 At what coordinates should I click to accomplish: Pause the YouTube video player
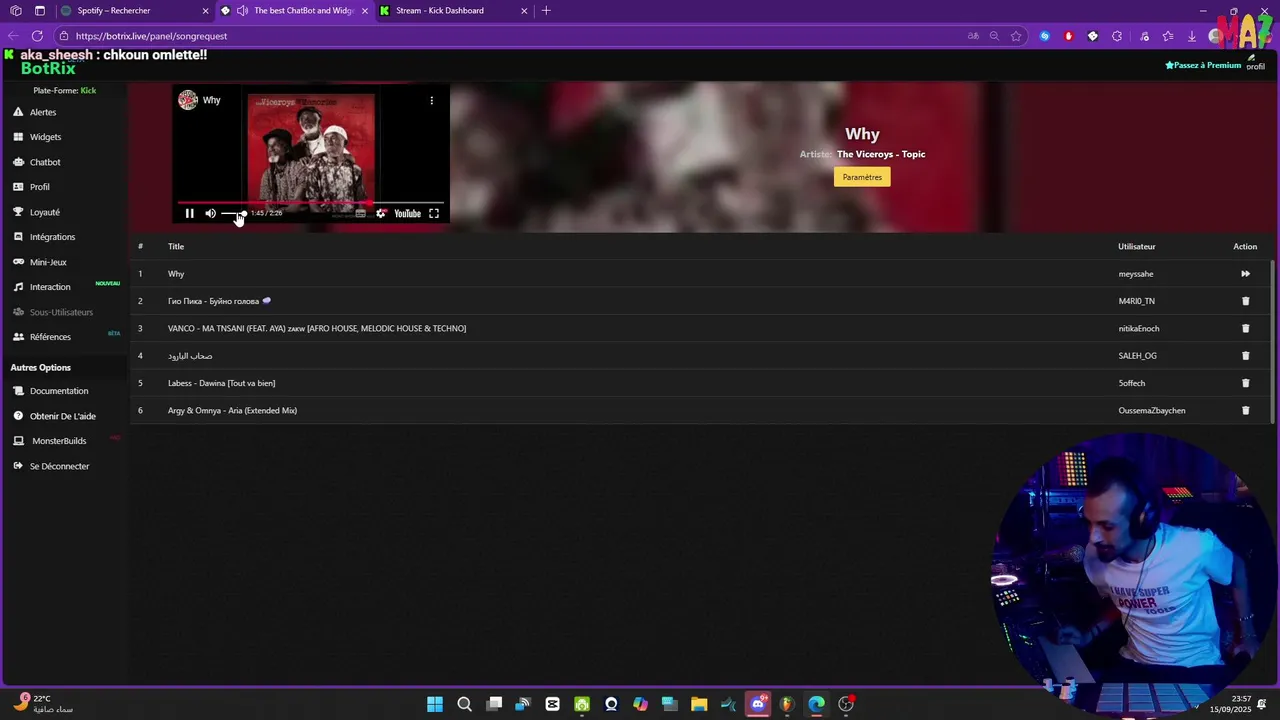pyautogui.click(x=189, y=213)
